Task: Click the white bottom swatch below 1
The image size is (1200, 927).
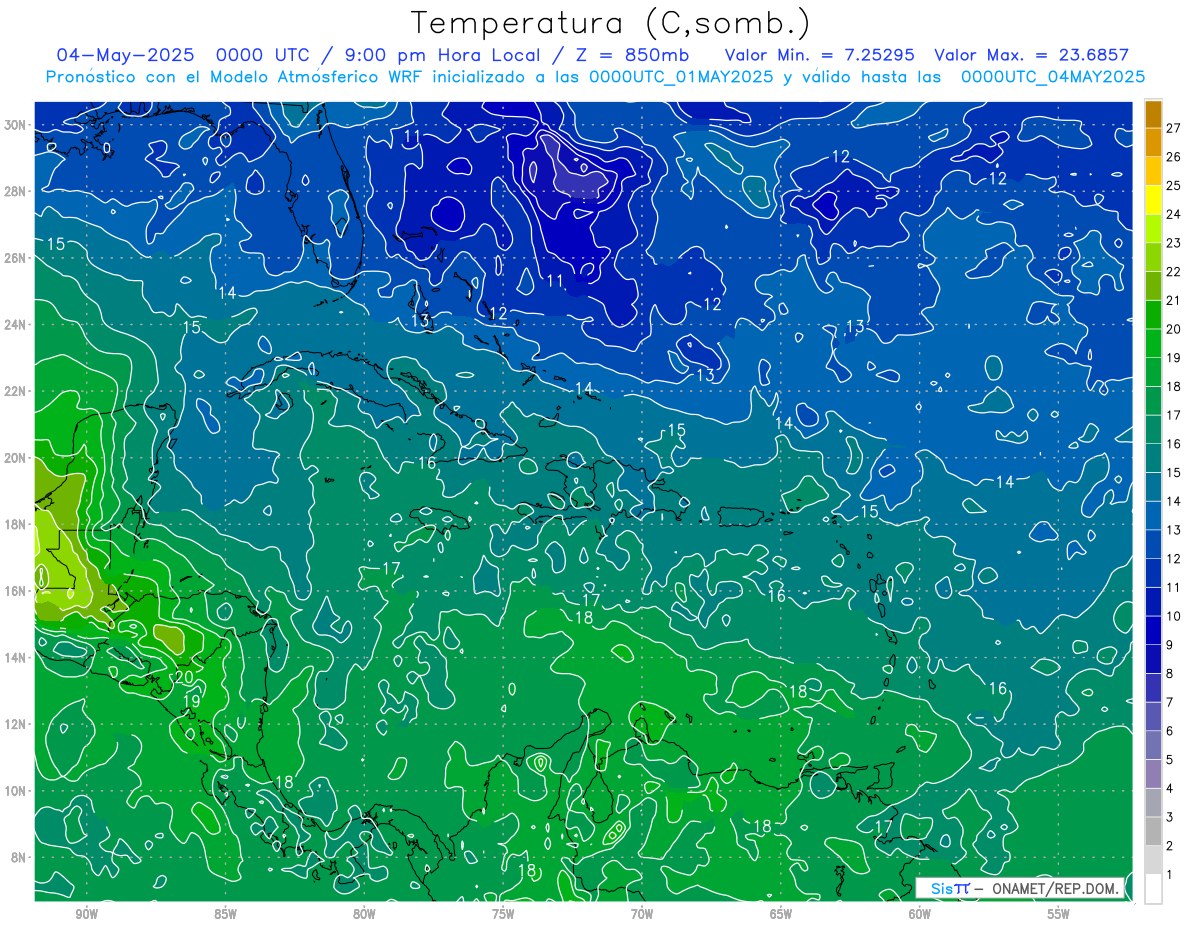Action: point(1153,888)
